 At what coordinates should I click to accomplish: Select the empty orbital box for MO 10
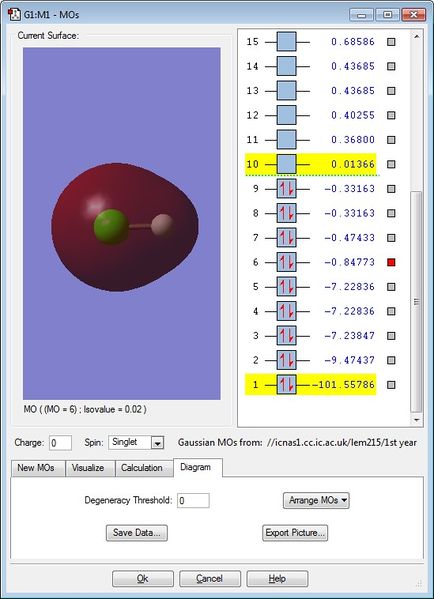tap(287, 164)
